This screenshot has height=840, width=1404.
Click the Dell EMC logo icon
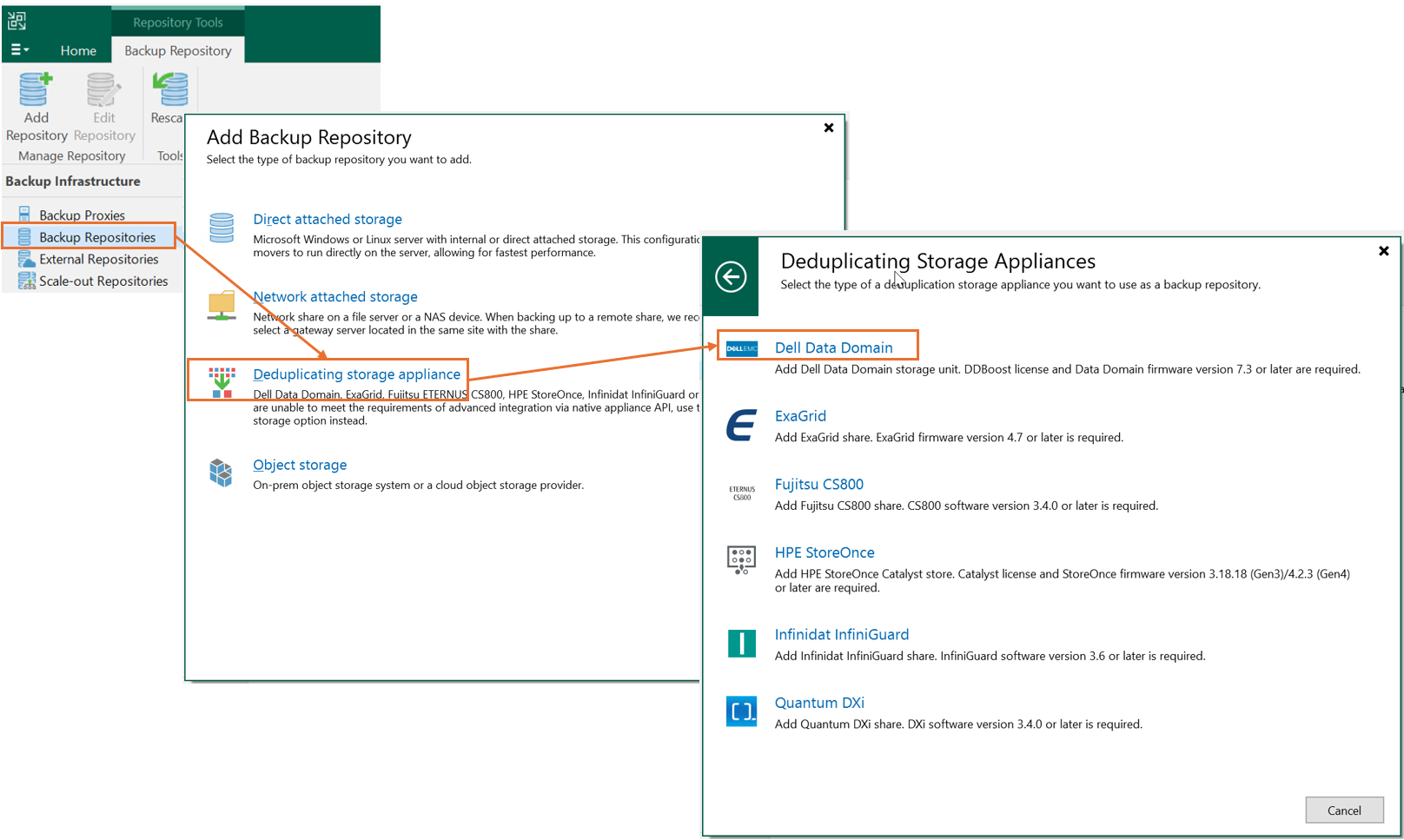[x=742, y=348]
